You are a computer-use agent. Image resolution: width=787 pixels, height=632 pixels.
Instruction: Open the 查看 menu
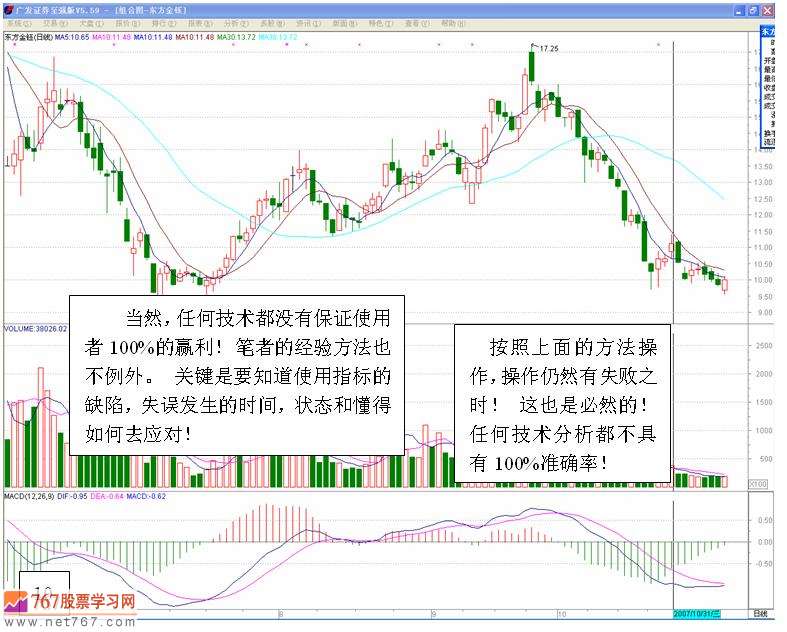coord(417,24)
